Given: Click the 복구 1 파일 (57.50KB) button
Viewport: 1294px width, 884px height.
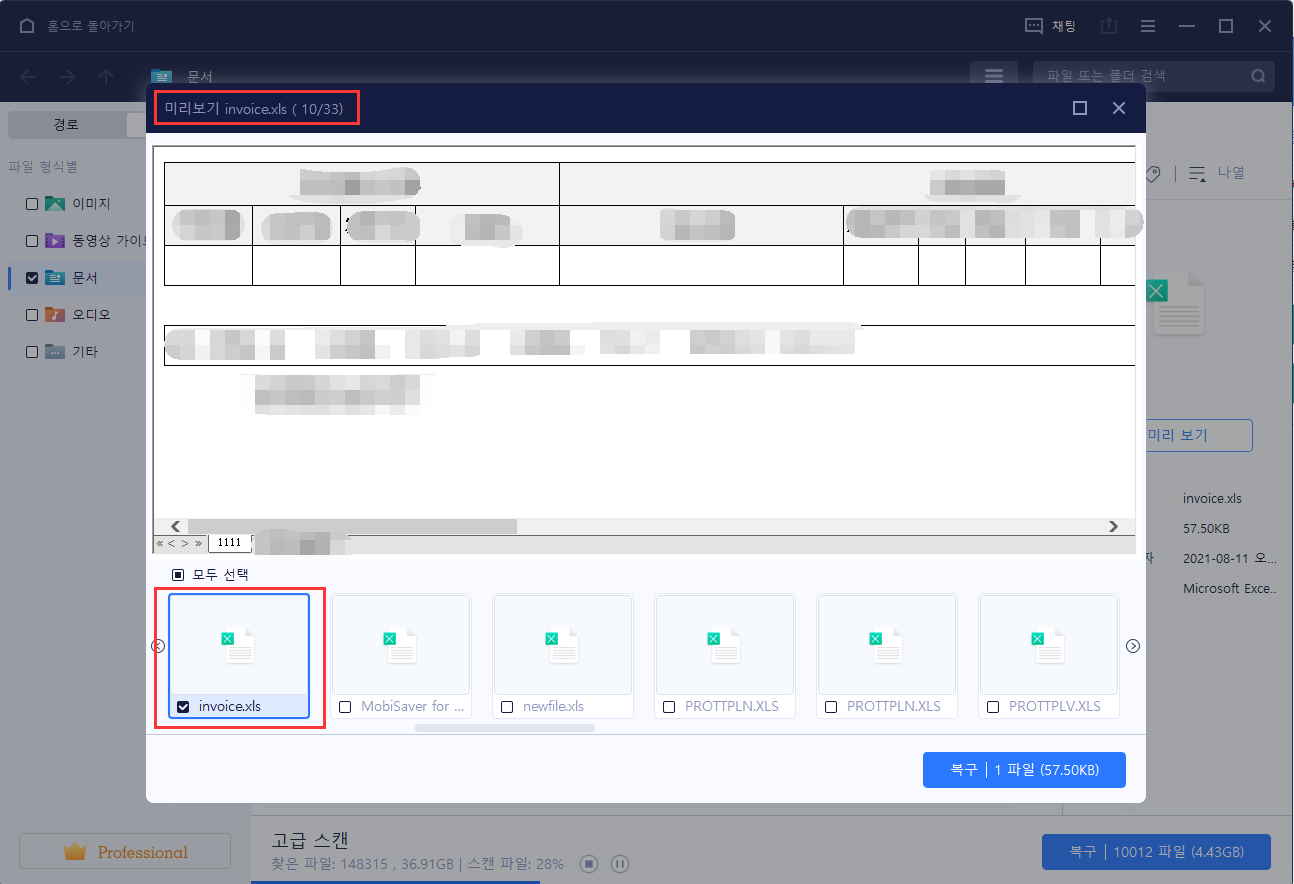Looking at the screenshot, I should tap(1024, 770).
